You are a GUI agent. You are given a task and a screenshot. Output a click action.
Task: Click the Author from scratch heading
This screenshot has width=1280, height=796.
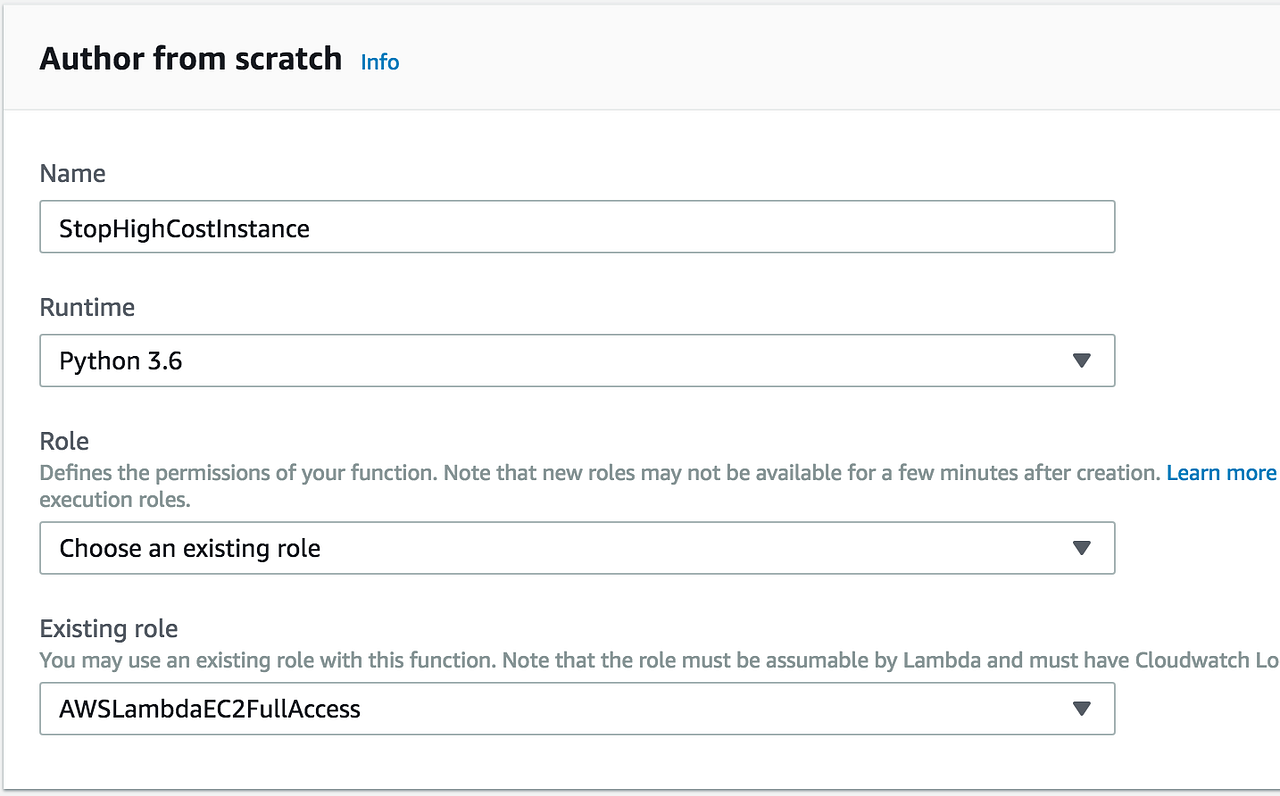click(191, 59)
